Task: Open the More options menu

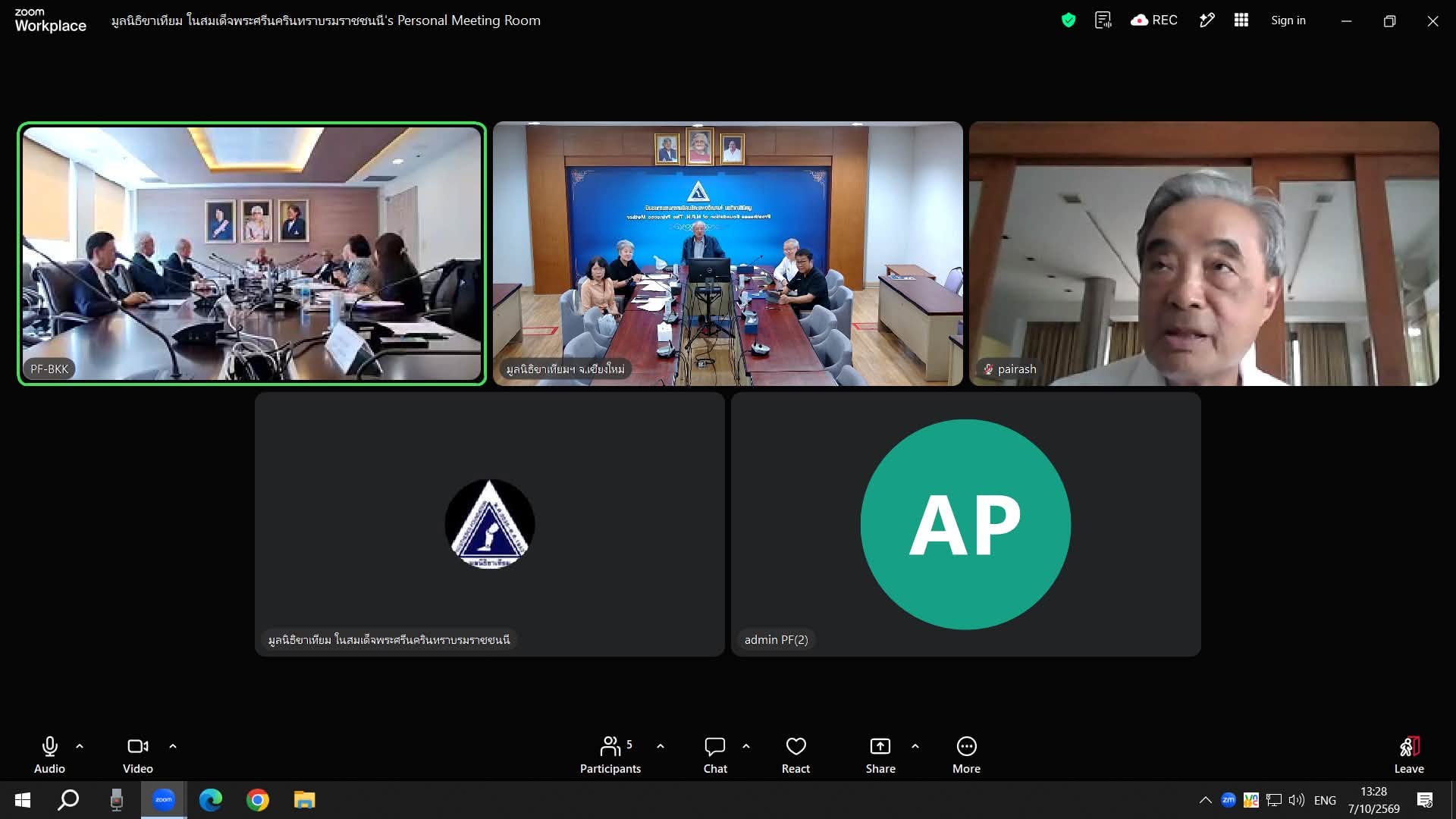Action: point(966,755)
